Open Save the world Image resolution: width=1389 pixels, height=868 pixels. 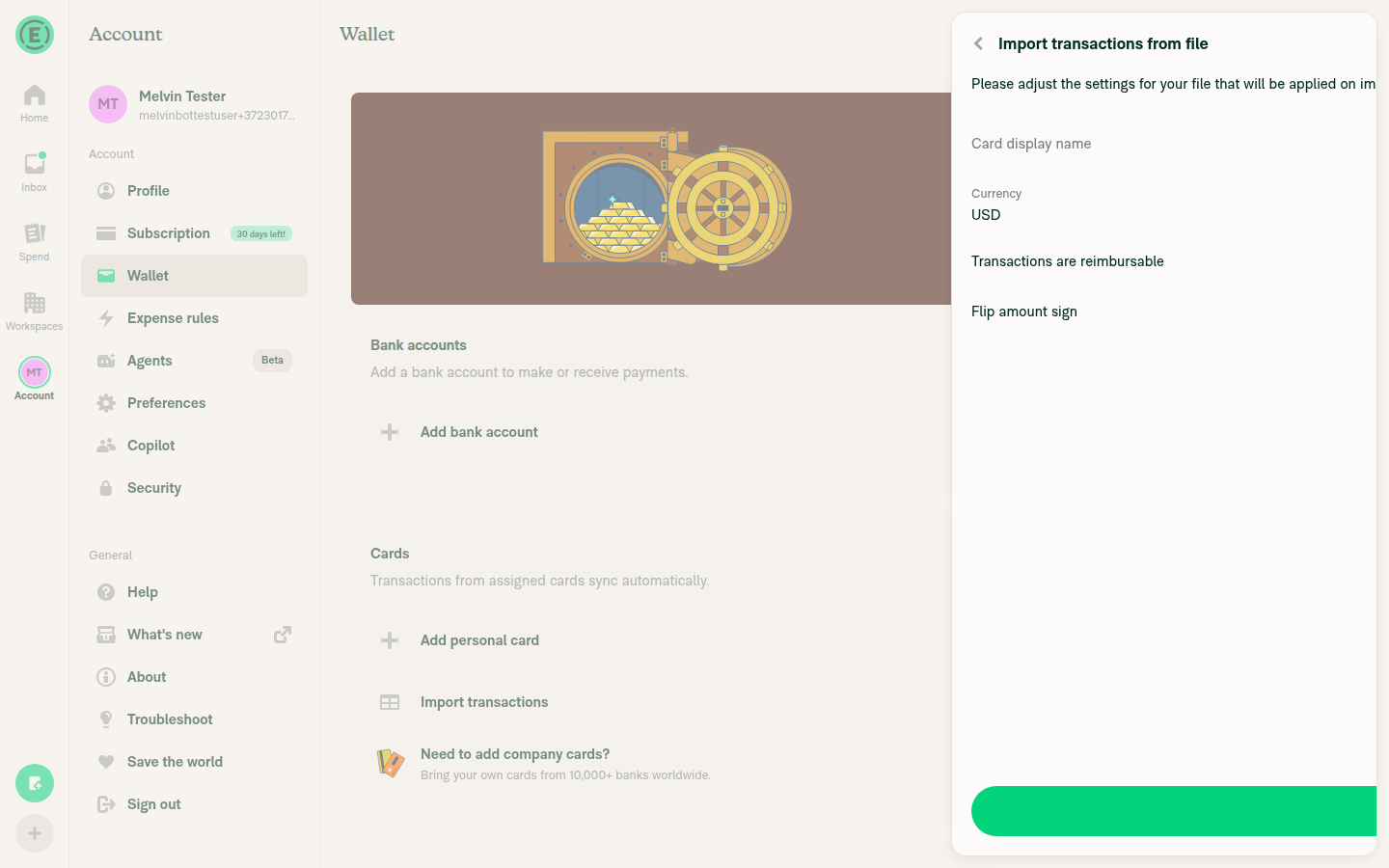coord(194,762)
